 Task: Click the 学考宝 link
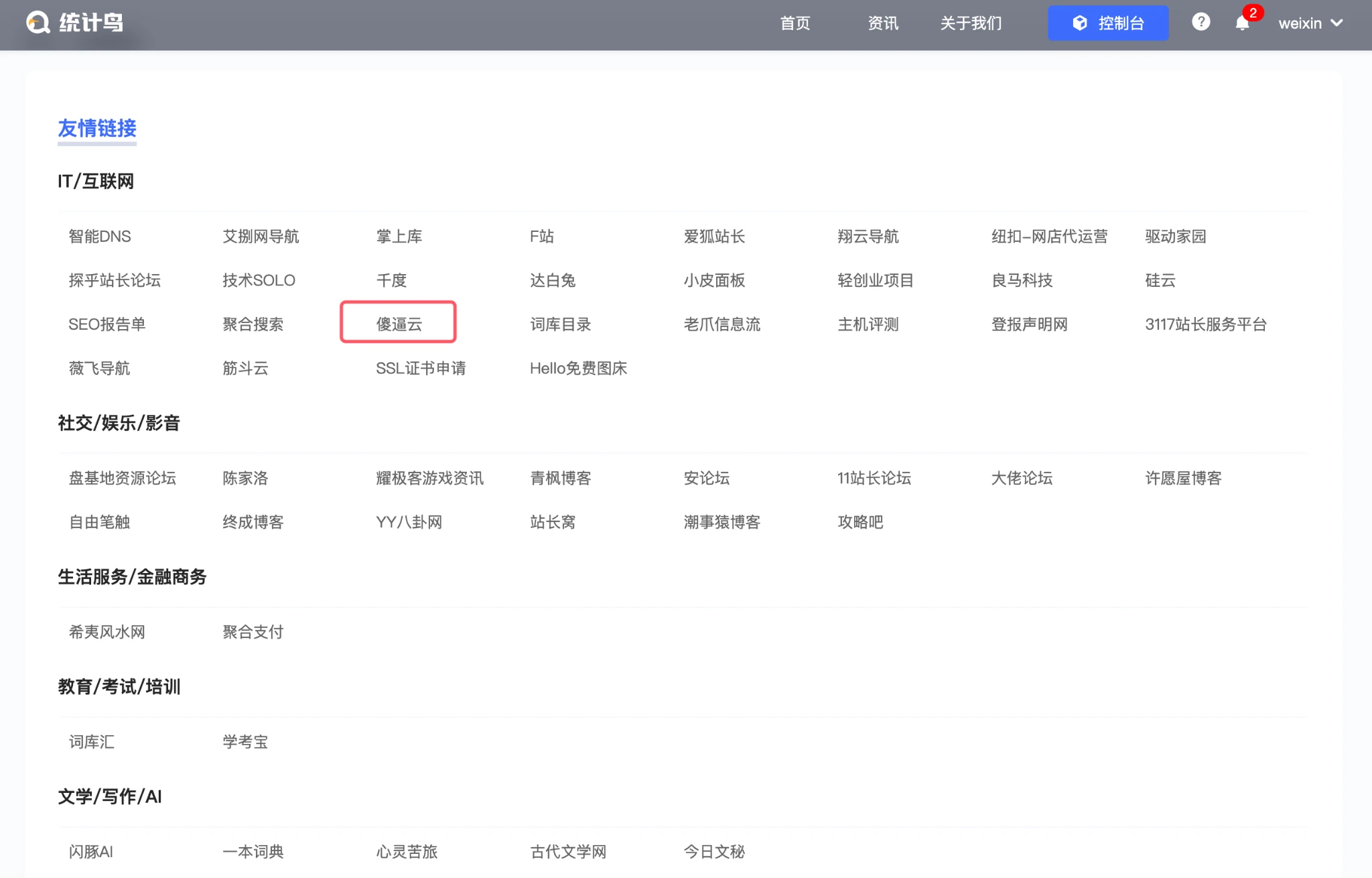coord(245,742)
